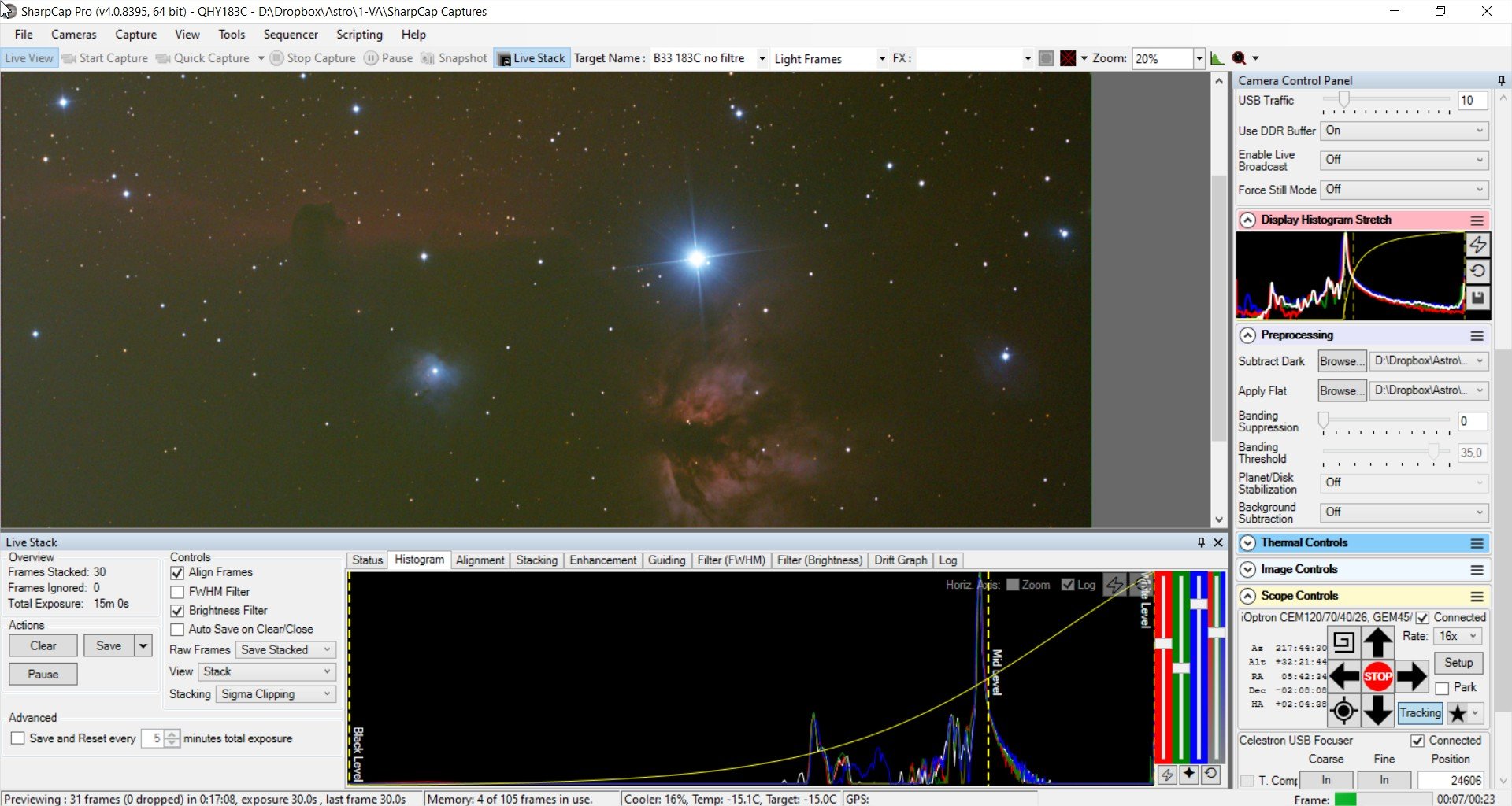This screenshot has width=1512, height=806.
Task: Reset the display histogram stretch
Action: click(1477, 271)
